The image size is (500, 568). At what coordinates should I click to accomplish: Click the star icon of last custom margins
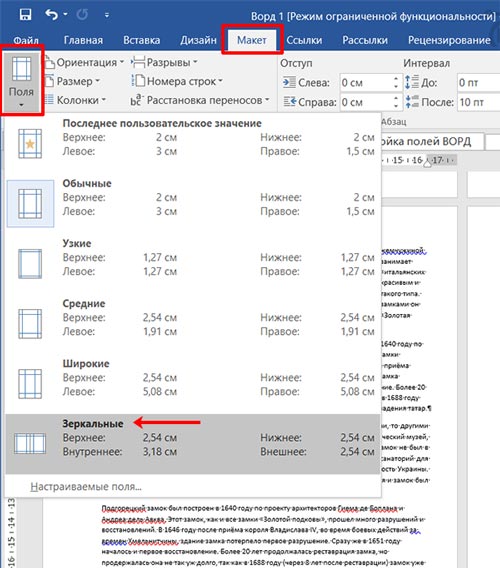click(30, 144)
